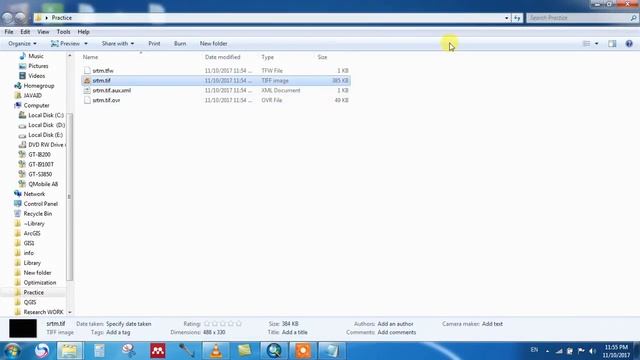Open the Windows Start button
Viewport: 640px width, 360px height.
(x=12, y=351)
